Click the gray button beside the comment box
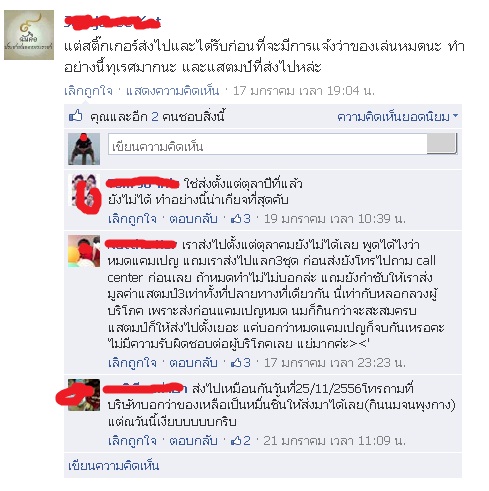 442,143
